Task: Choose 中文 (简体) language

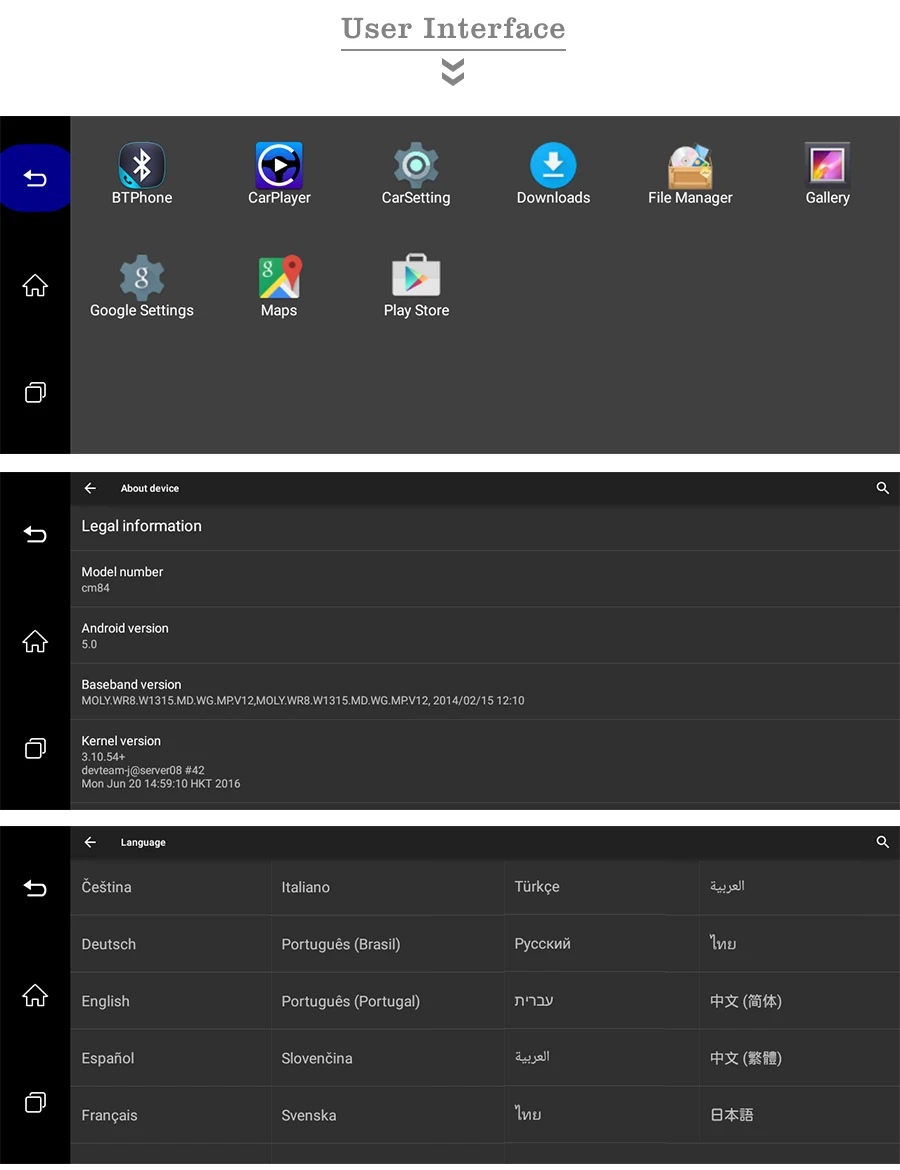Action: (799, 1001)
